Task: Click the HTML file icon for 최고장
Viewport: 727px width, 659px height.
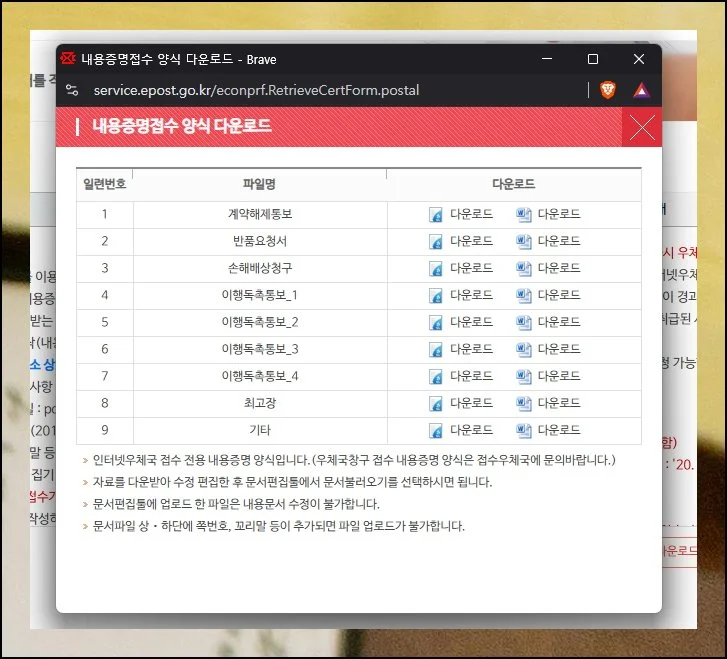Action: (x=435, y=403)
